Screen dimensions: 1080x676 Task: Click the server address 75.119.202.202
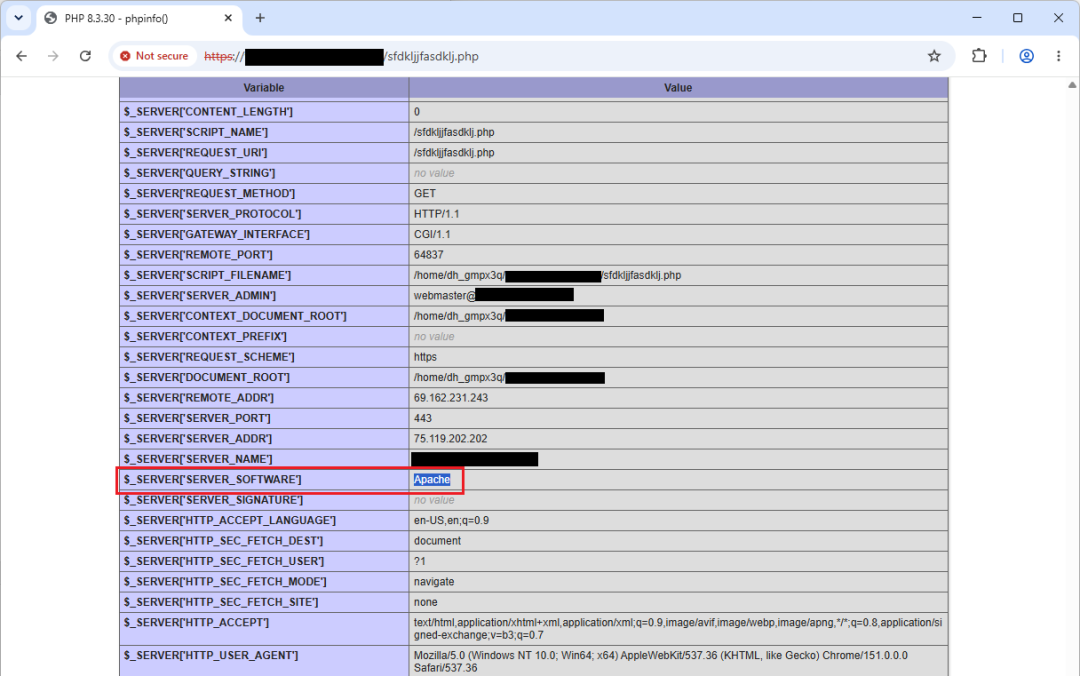coord(450,438)
